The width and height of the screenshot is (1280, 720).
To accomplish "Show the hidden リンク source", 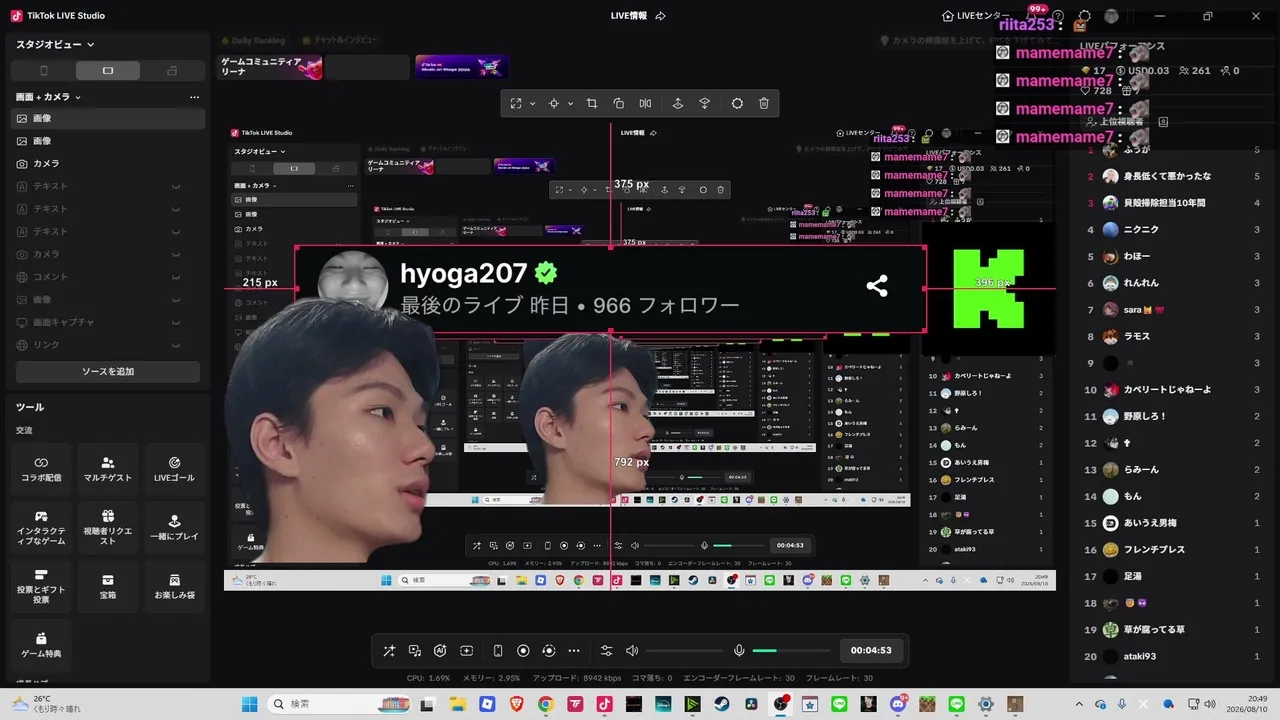I will (x=176, y=345).
